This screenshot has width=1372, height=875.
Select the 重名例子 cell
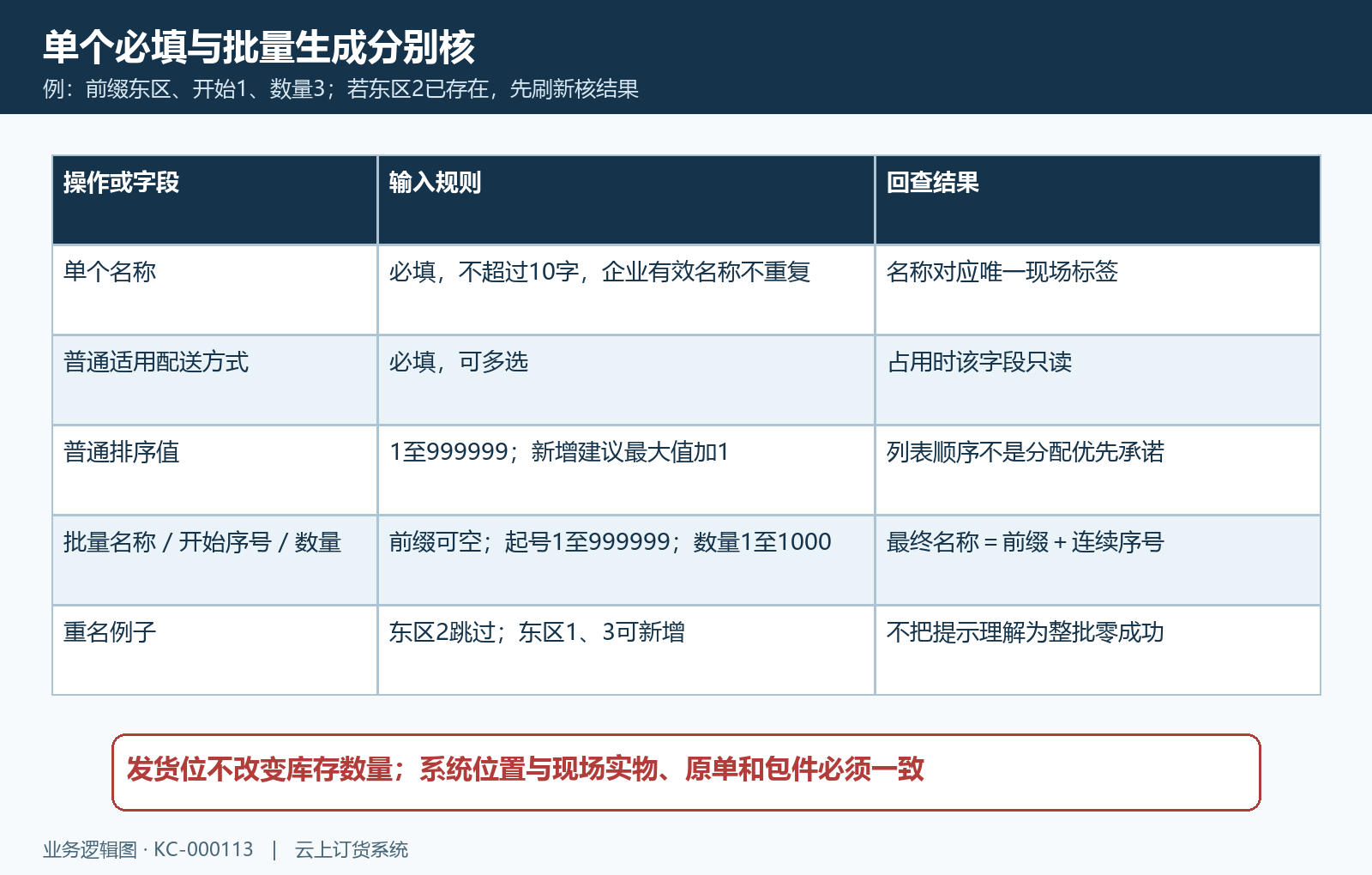(x=214, y=650)
